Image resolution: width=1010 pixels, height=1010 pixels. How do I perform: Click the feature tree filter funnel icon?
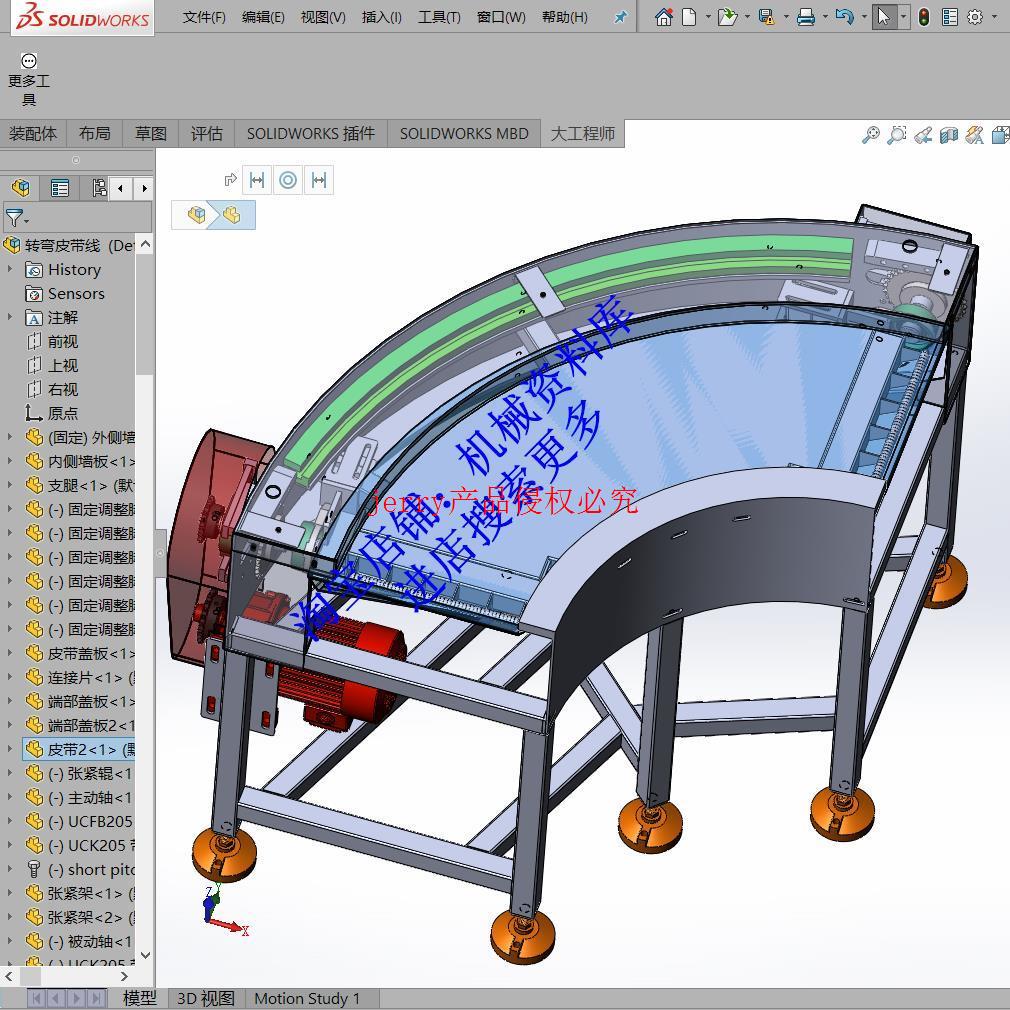[14, 217]
